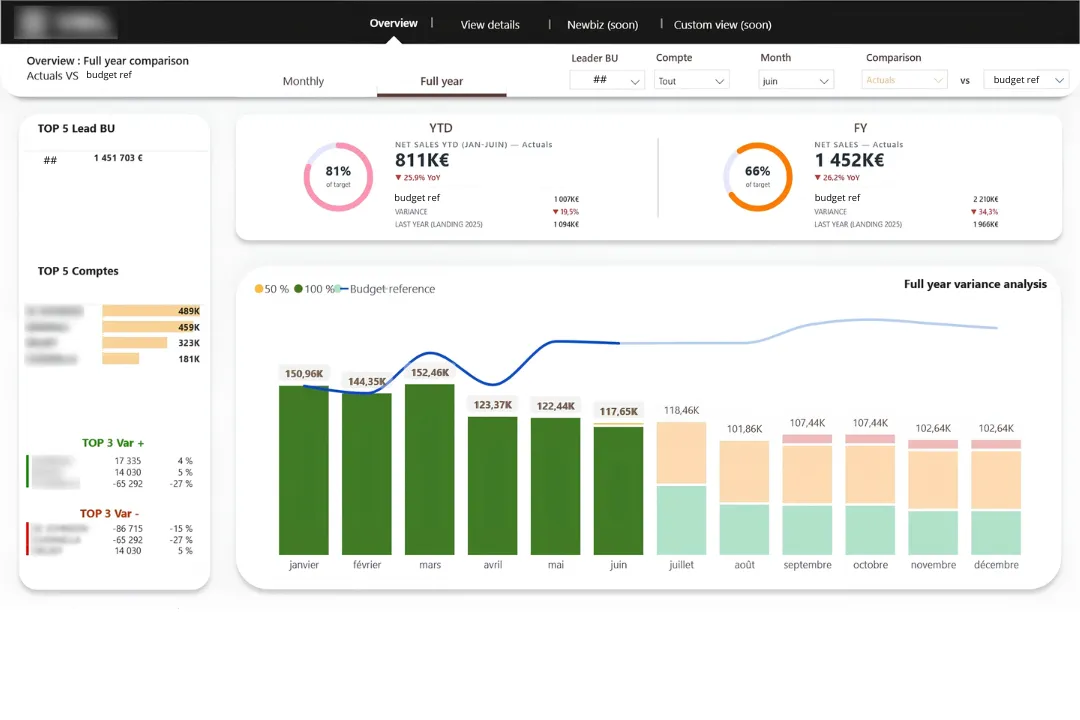
Task: Click the FY variance 34,3% value
Action: point(984,212)
